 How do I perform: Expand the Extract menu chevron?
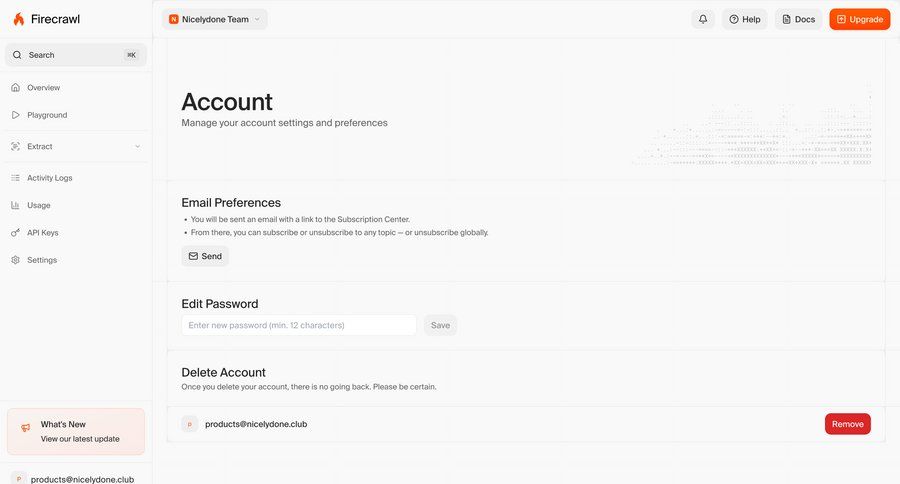pos(138,147)
